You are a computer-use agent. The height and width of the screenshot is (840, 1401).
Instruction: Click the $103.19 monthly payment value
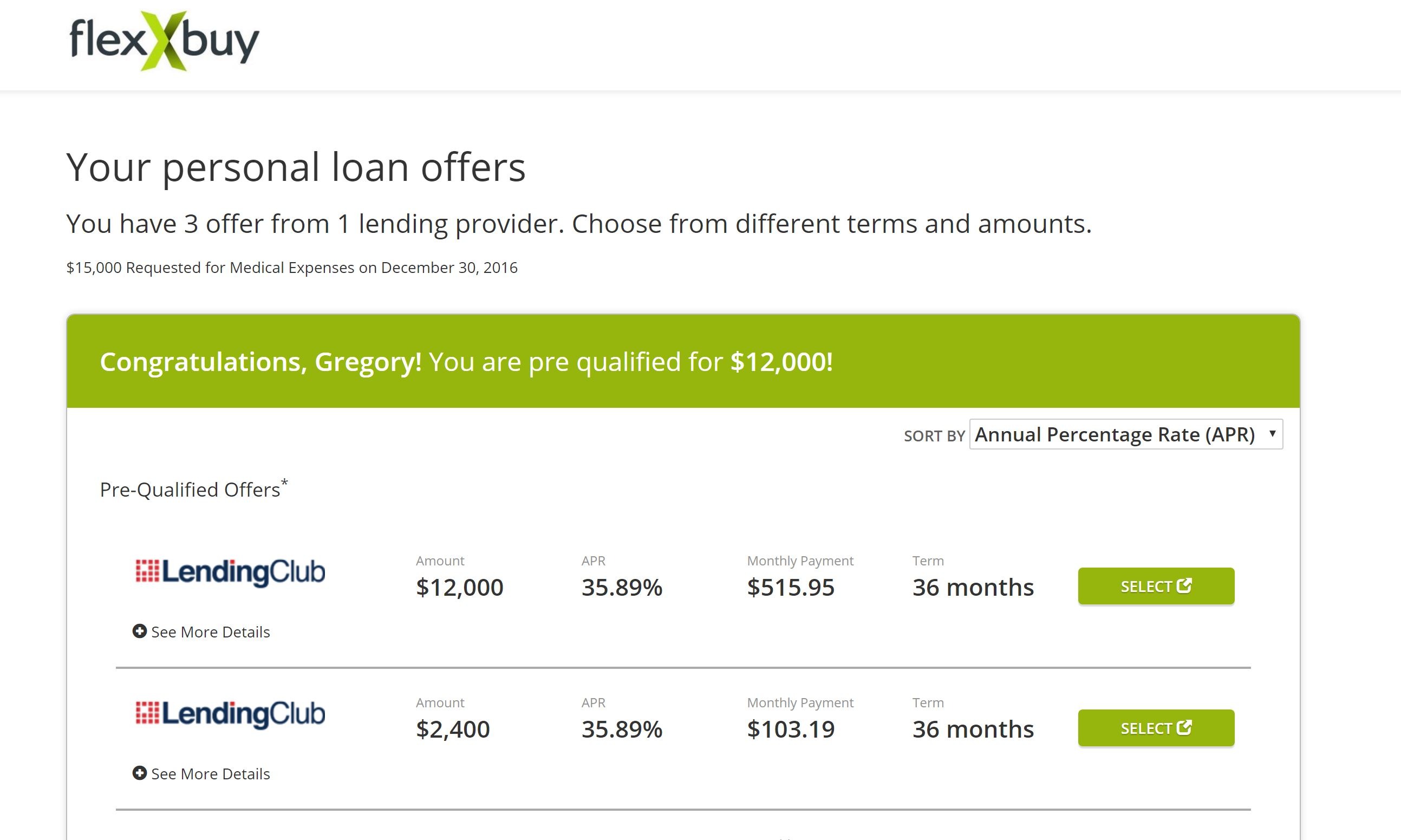click(791, 730)
